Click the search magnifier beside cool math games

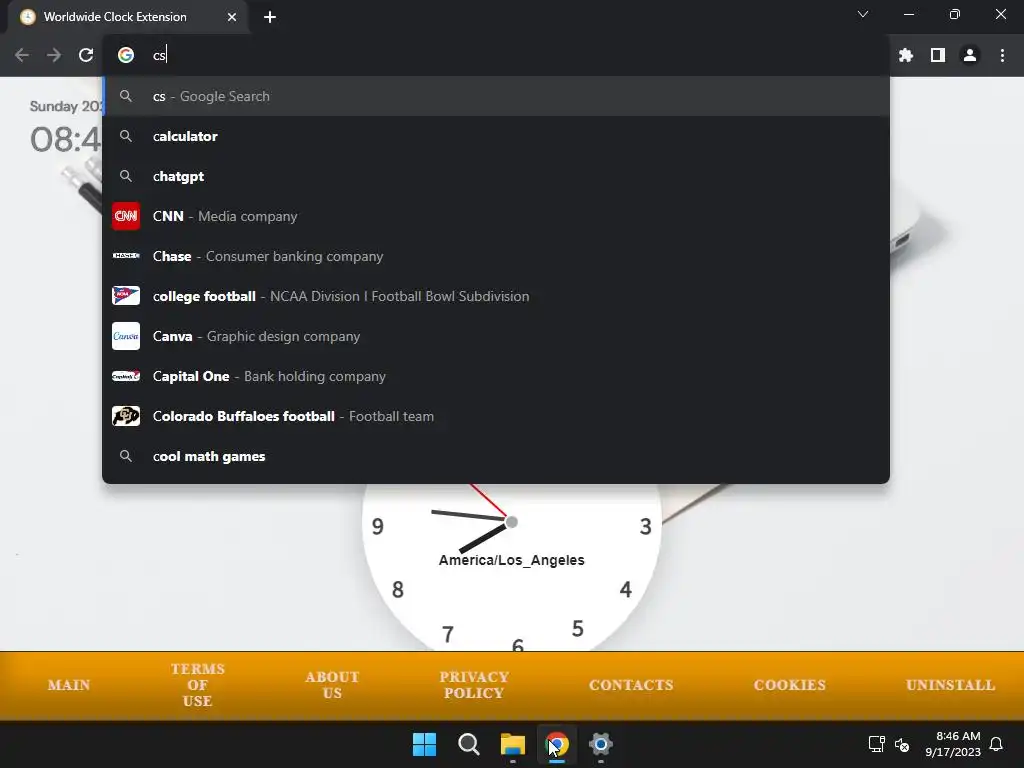126,456
